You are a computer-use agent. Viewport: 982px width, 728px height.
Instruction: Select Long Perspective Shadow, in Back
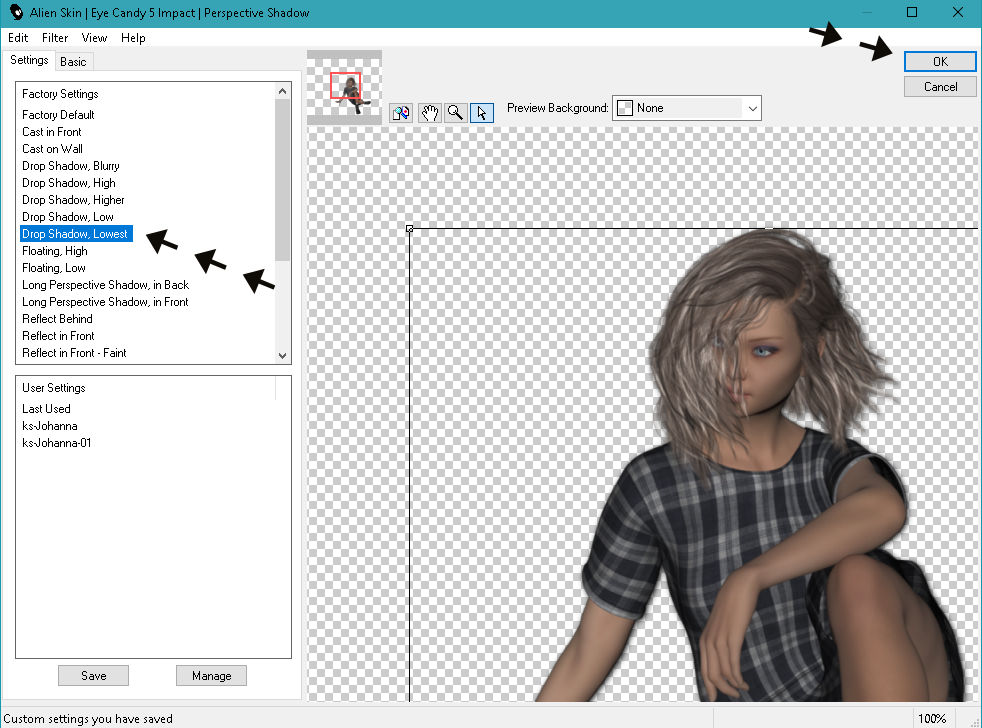[105, 284]
